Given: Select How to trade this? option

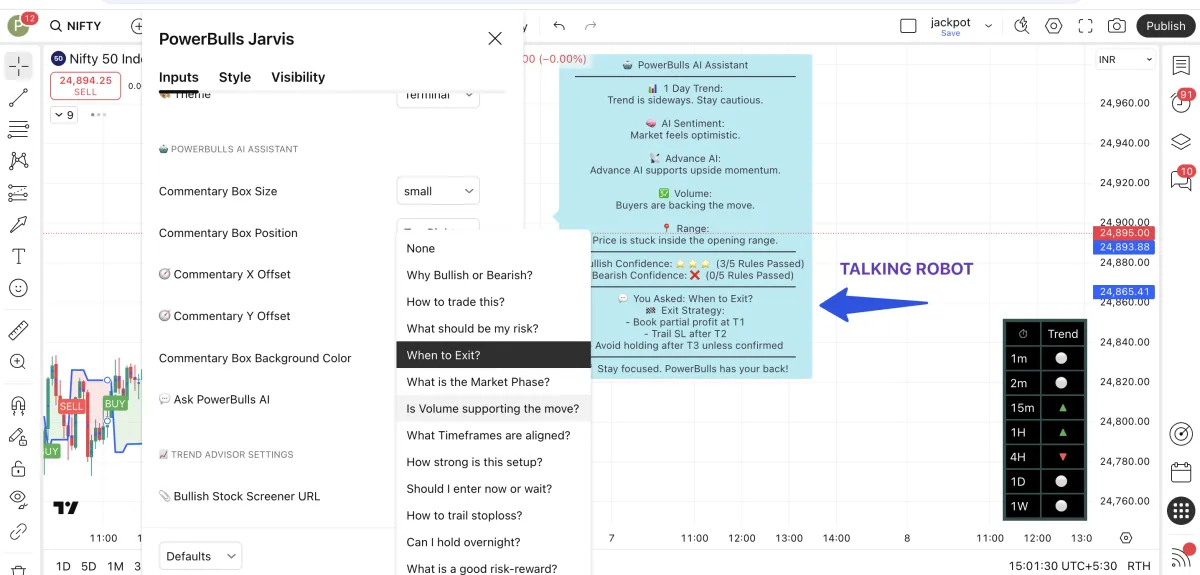Looking at the screenshot, I should tap(493, 302).
